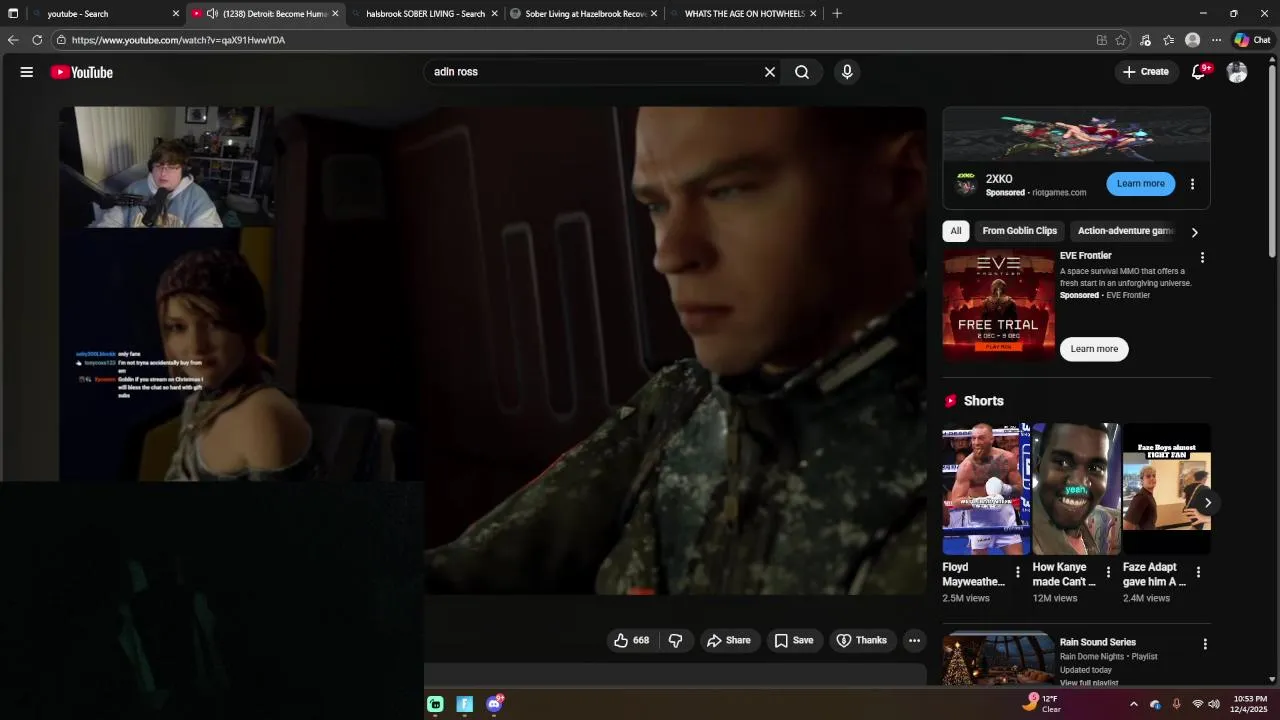Close the youtube - Search tab
The width and height of the screenshot is (1280, 720).
tap(176, 14)
